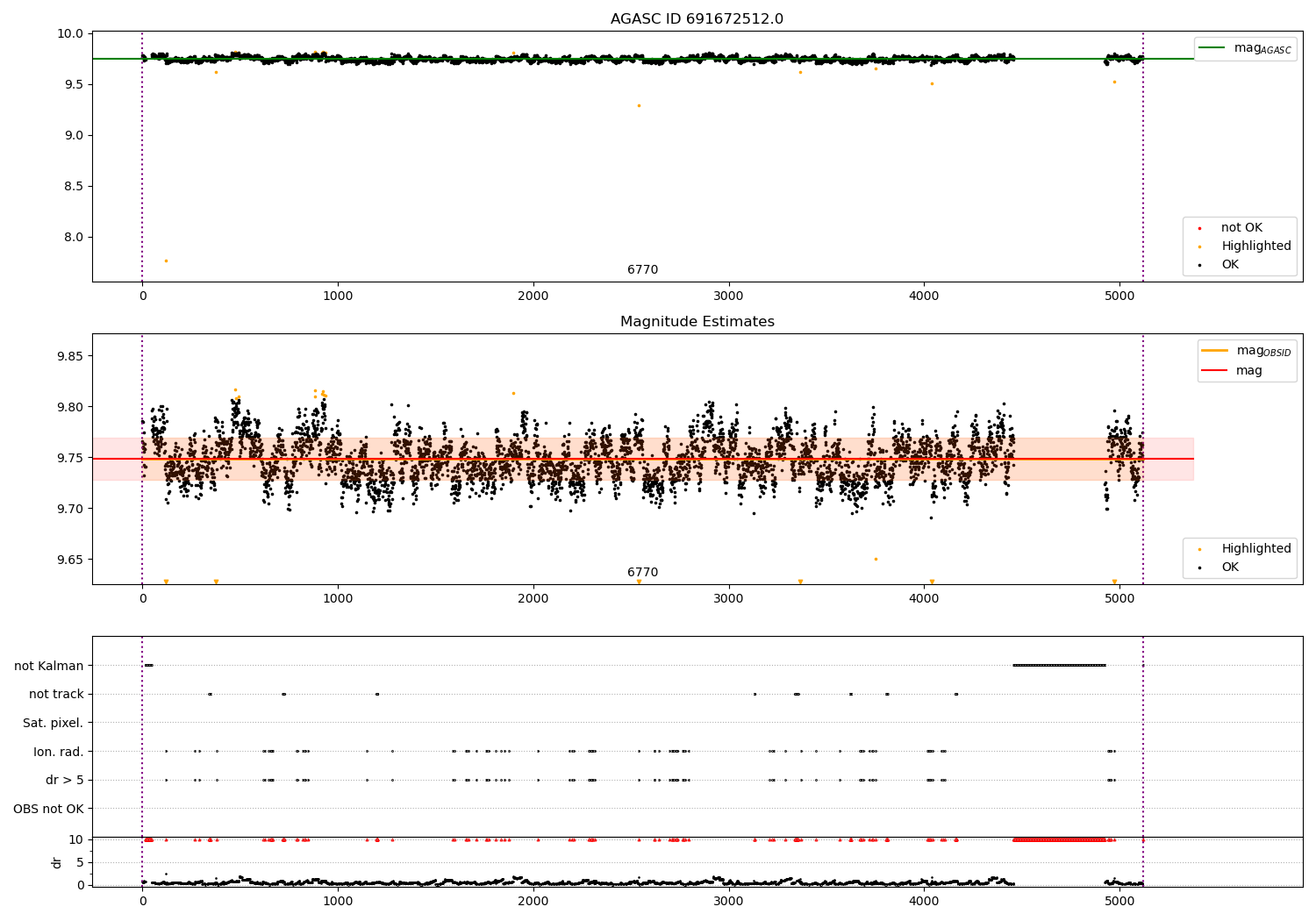The image size is (1316, 921).
Task: Click the '9.80' y-axis tick label
Action: [x=69, y=408]
